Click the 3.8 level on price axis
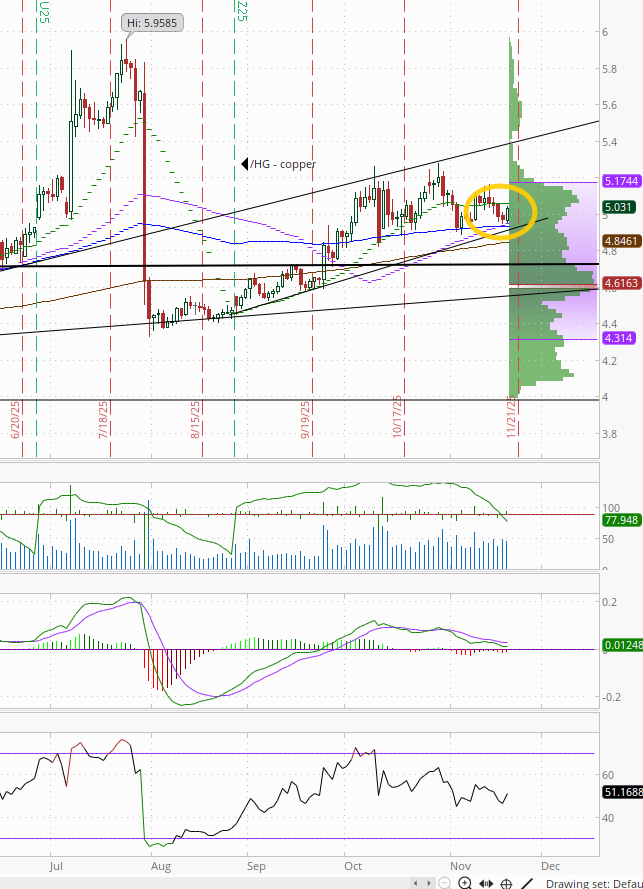 610,434
